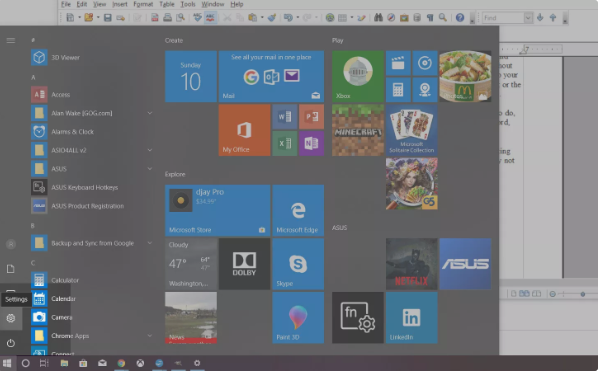
Task: Open Netflix tile
Action: tap(412, 264)
